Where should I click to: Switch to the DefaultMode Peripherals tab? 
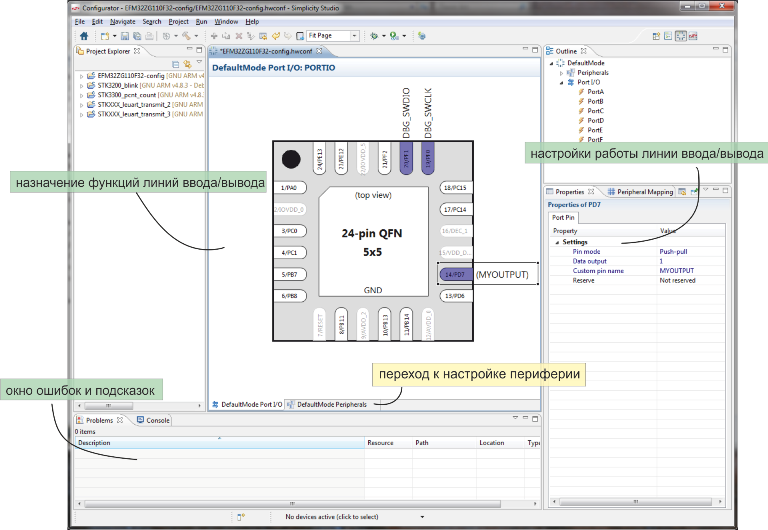[332, 404]
